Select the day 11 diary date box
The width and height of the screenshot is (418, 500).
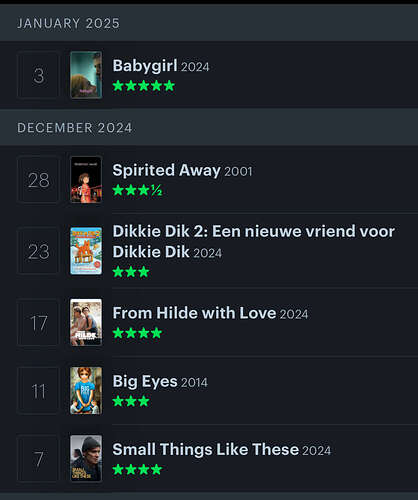[x=38, y=391]
